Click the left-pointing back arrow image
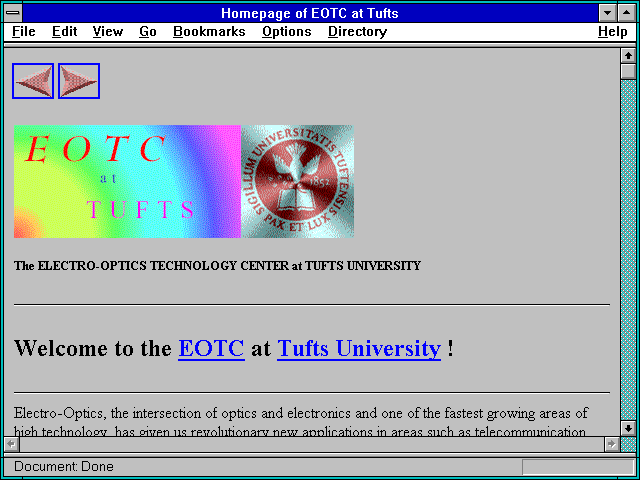The height and width of the screenshot is (480, 640). 33,81
